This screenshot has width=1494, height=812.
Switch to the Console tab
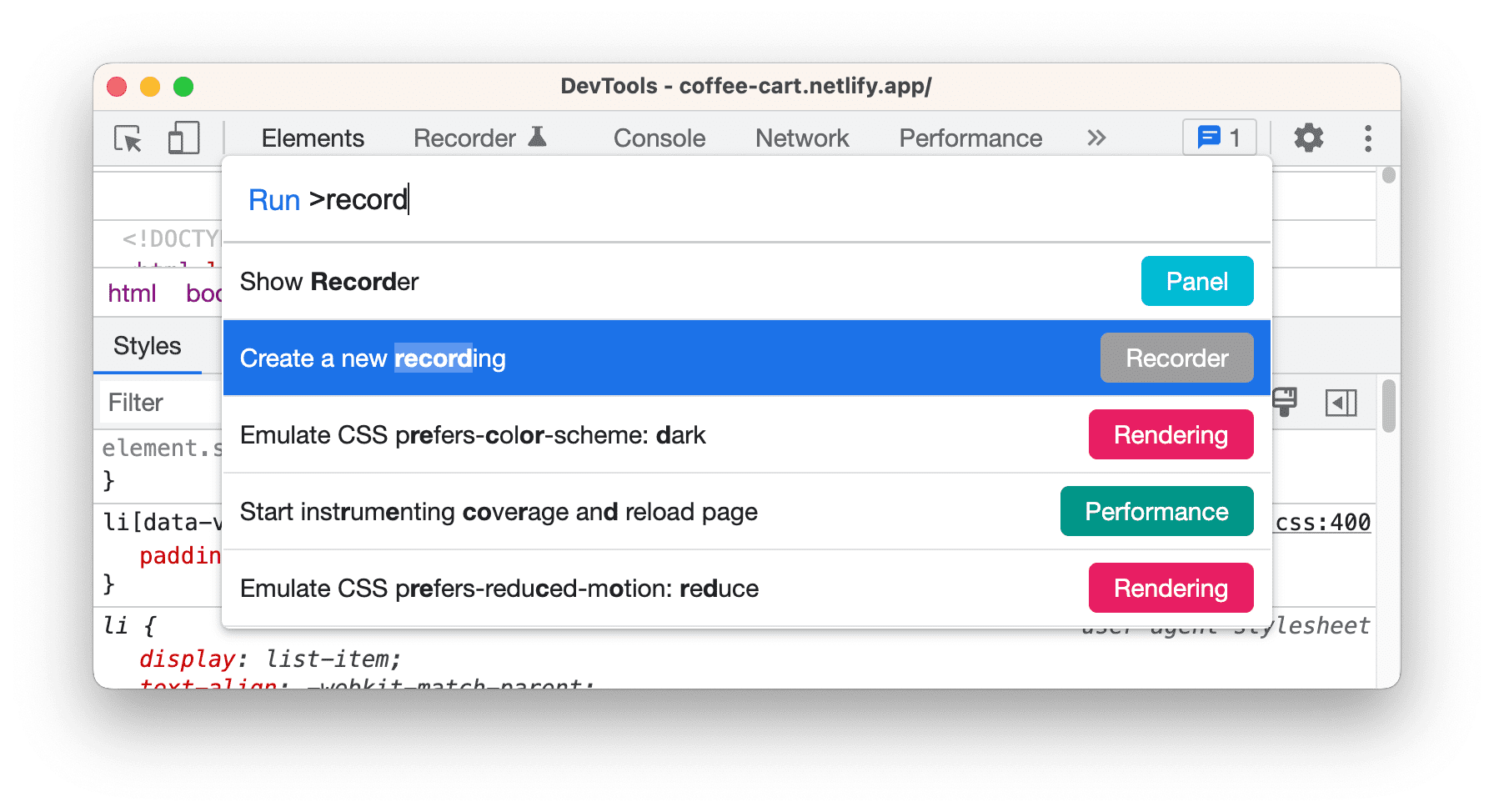pos(659,138)
